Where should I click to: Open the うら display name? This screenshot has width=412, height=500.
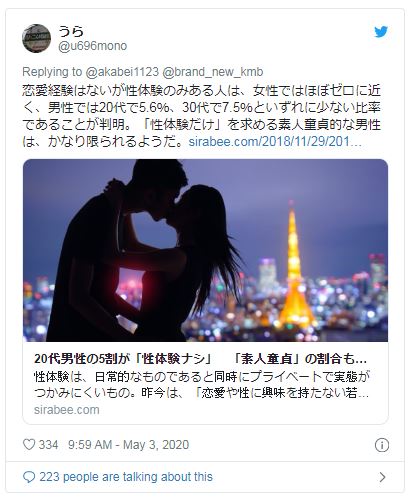tap(71, 31)
